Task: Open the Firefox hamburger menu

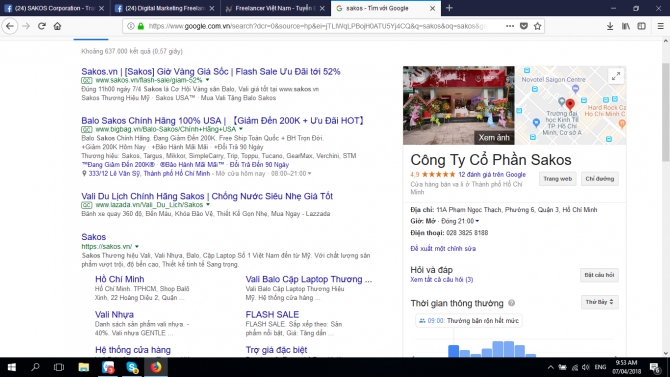Action: click(x=660, y=26)
